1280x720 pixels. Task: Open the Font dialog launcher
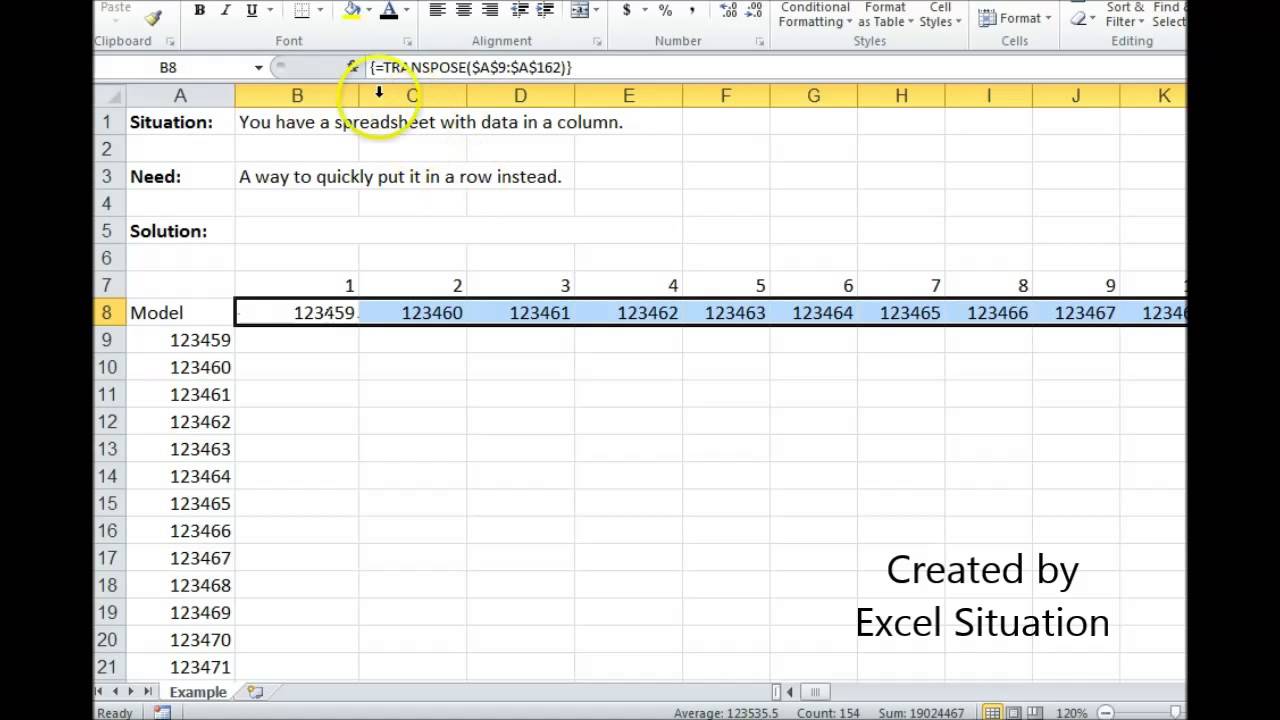point(407,42)
